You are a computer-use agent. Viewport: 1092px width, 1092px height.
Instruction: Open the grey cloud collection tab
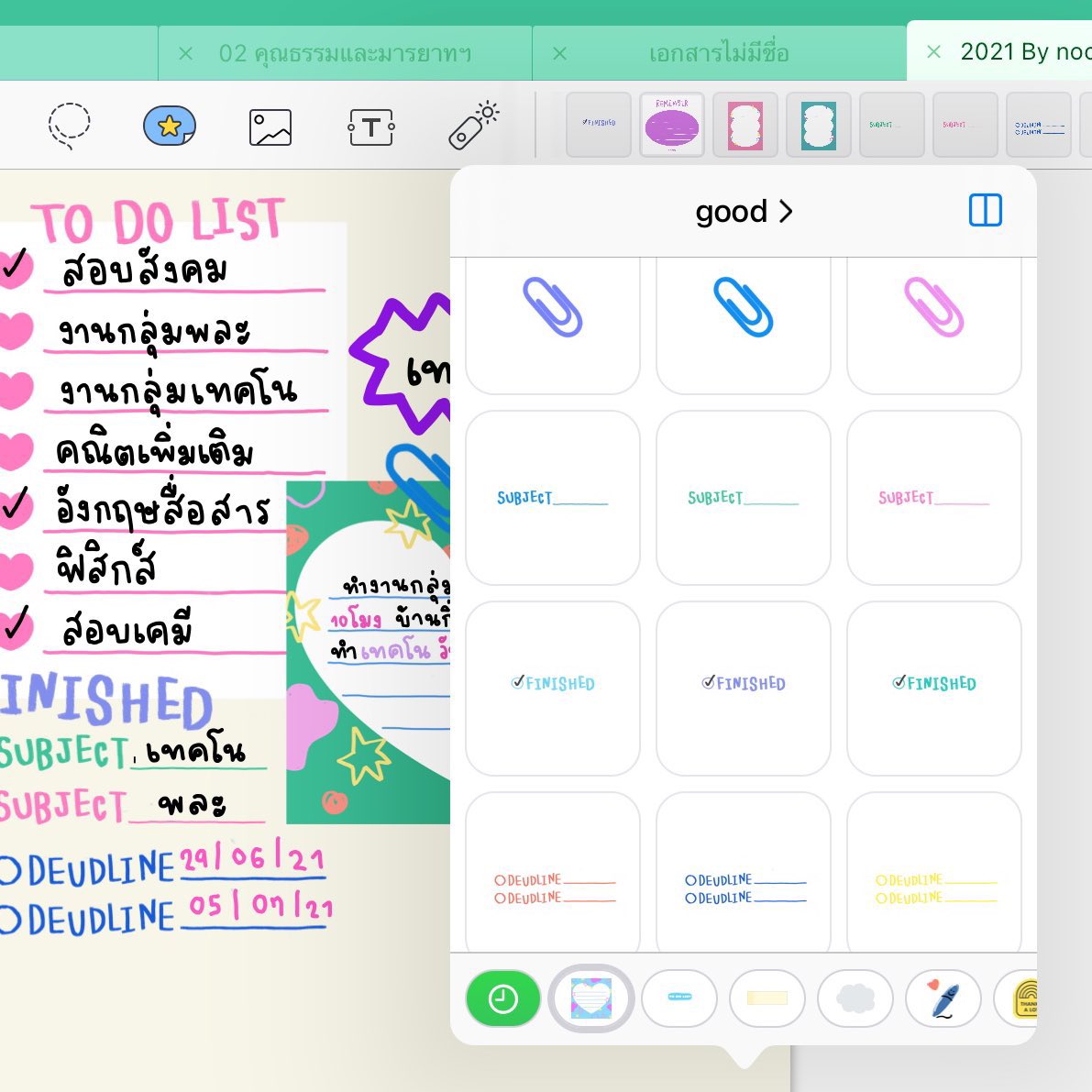pos(855,998)
